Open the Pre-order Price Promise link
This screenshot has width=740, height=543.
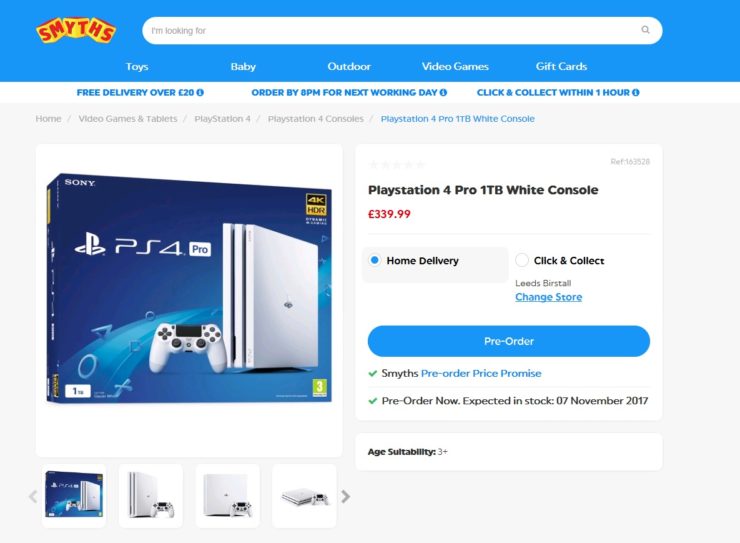(481, 373)
